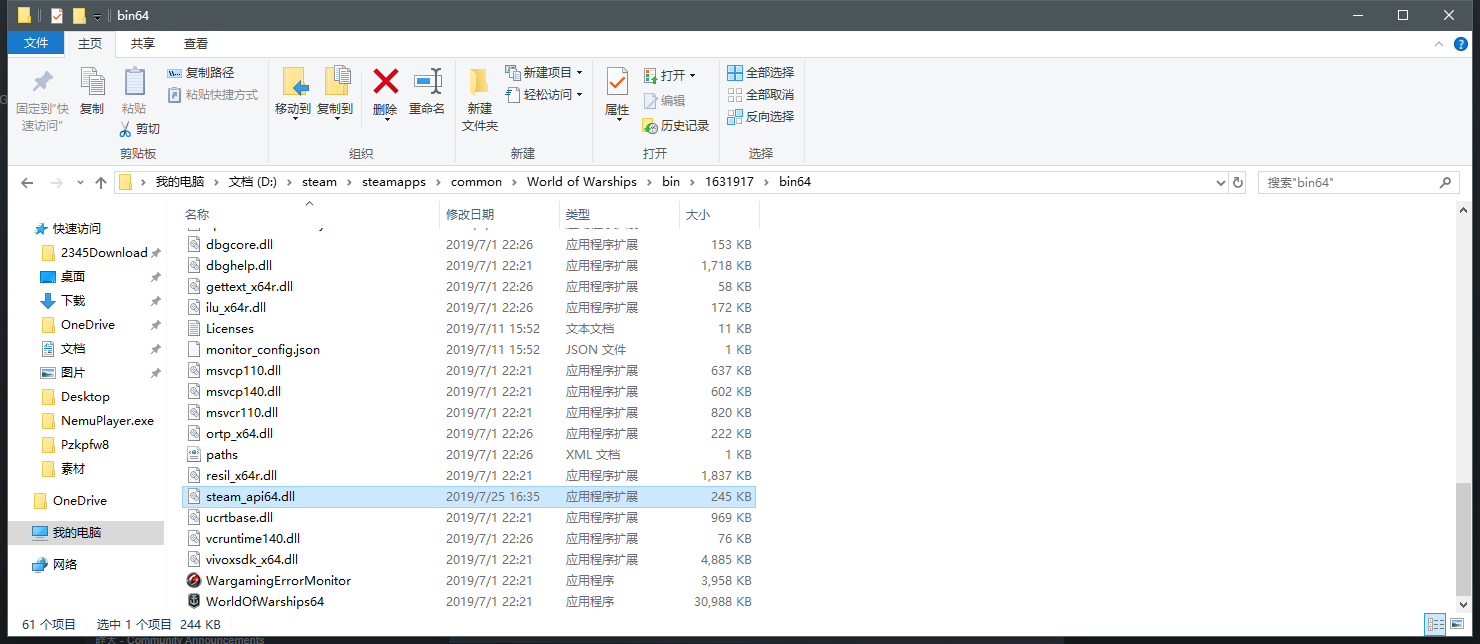This screenshot has width=1480, height=644.
Task: Select Network (网络) in the navigation pane
Action: [x=65, y=565]
